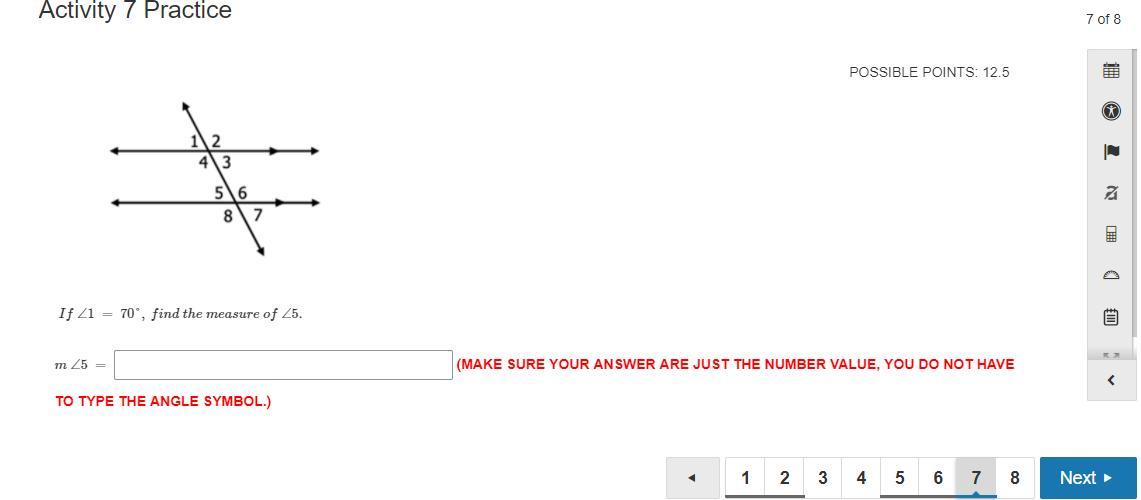This screenshot has height=500, width=1141.
Task: Collapse the tools sidebar chevron
Action: (x=1110, y=380)
